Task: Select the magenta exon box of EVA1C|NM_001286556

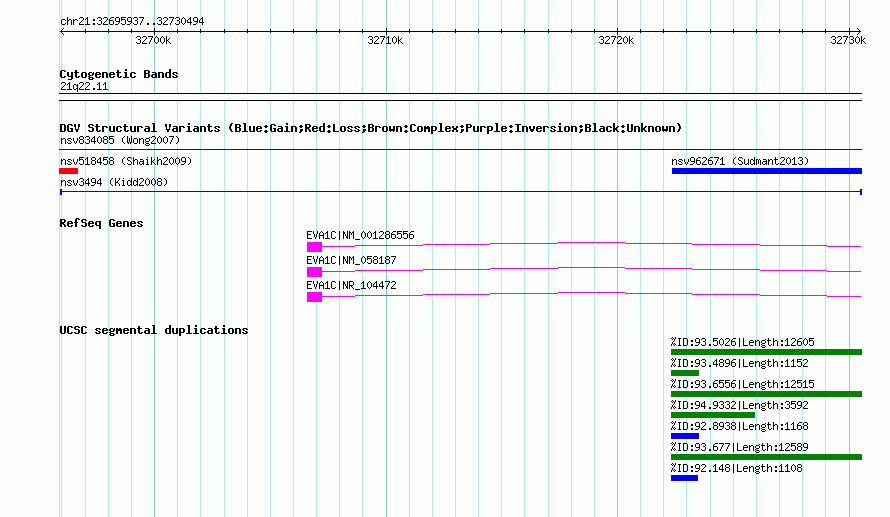Action: pos(314,247)
